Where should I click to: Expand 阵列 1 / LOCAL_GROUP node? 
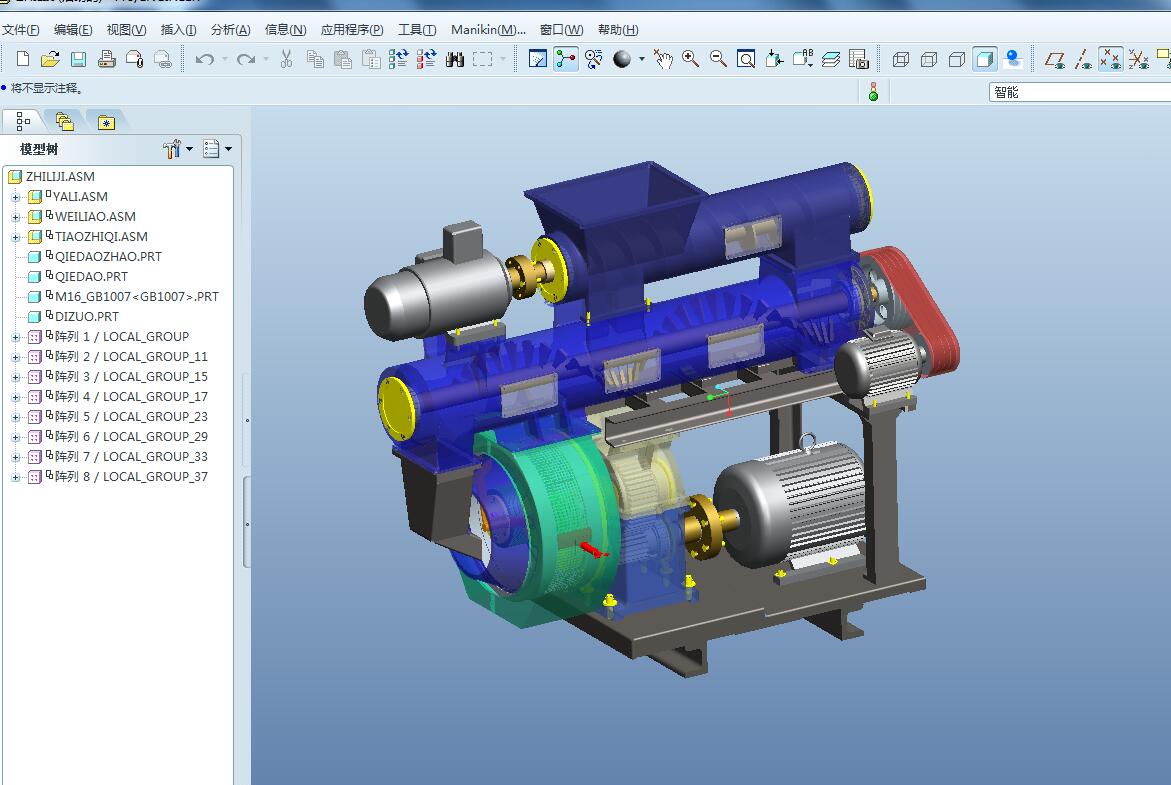coord(15,338)
